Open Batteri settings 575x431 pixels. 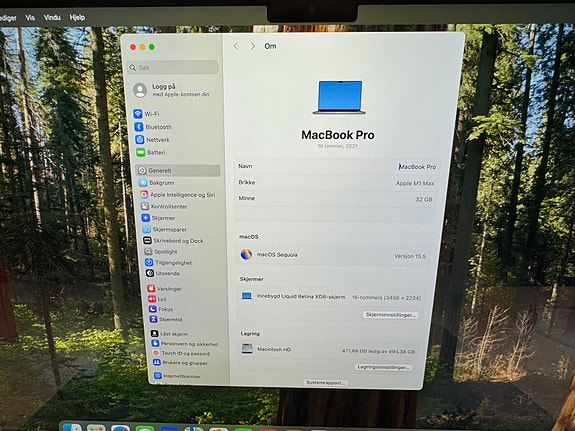click(151, 152)
